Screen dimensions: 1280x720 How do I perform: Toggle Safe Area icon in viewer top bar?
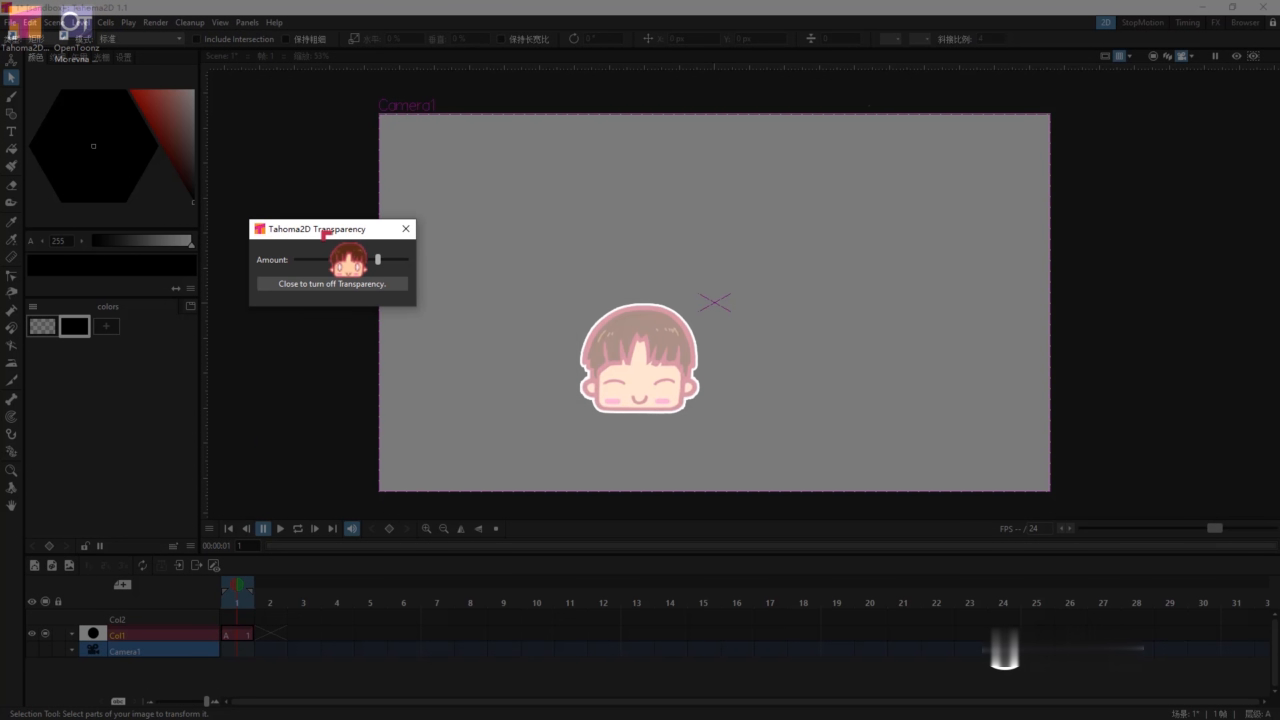[1105, 56]
